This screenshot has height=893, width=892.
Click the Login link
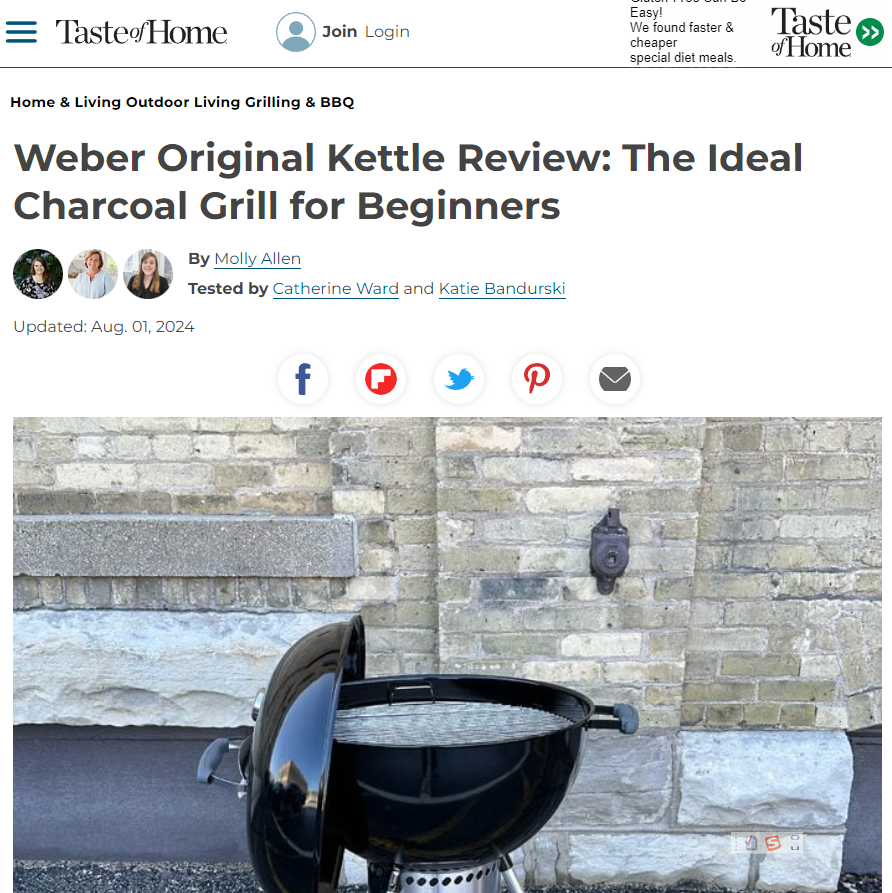coord(387,32)
